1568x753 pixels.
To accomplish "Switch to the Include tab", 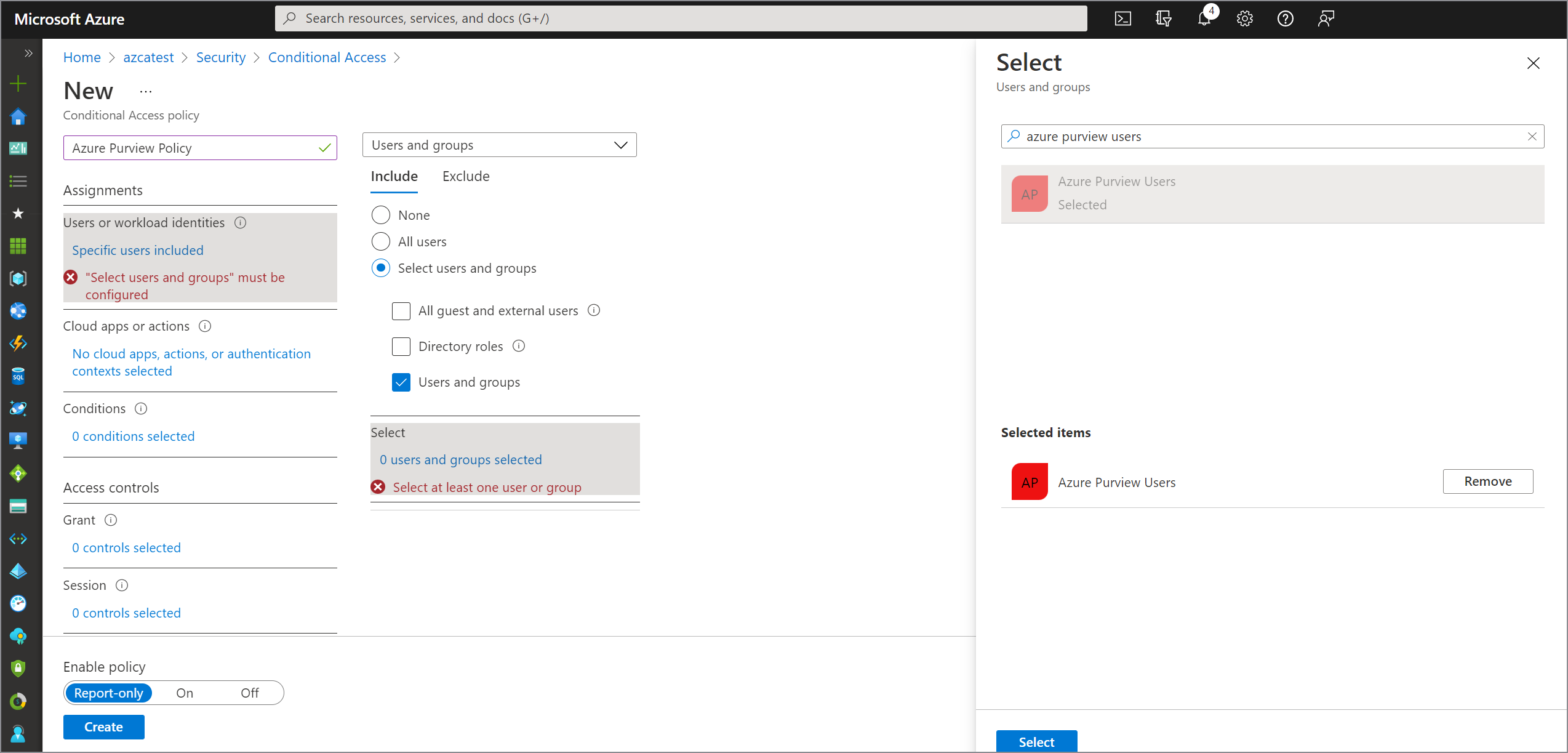I will point(394,176).
